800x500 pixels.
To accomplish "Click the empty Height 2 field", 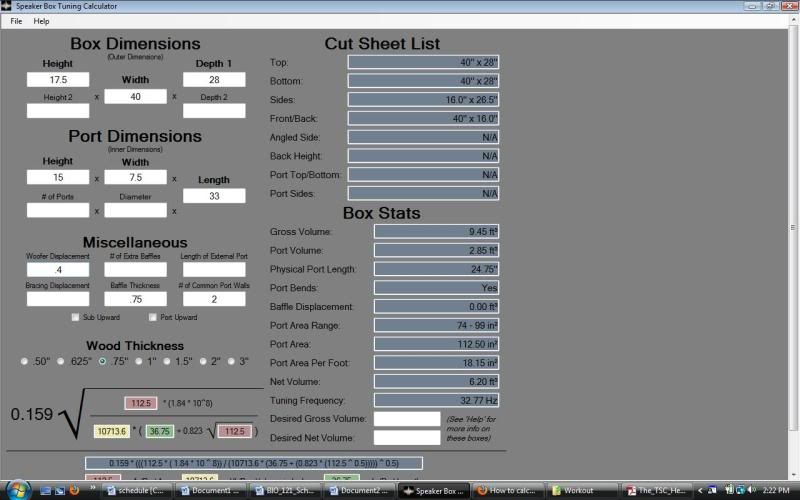I will 58,111.
